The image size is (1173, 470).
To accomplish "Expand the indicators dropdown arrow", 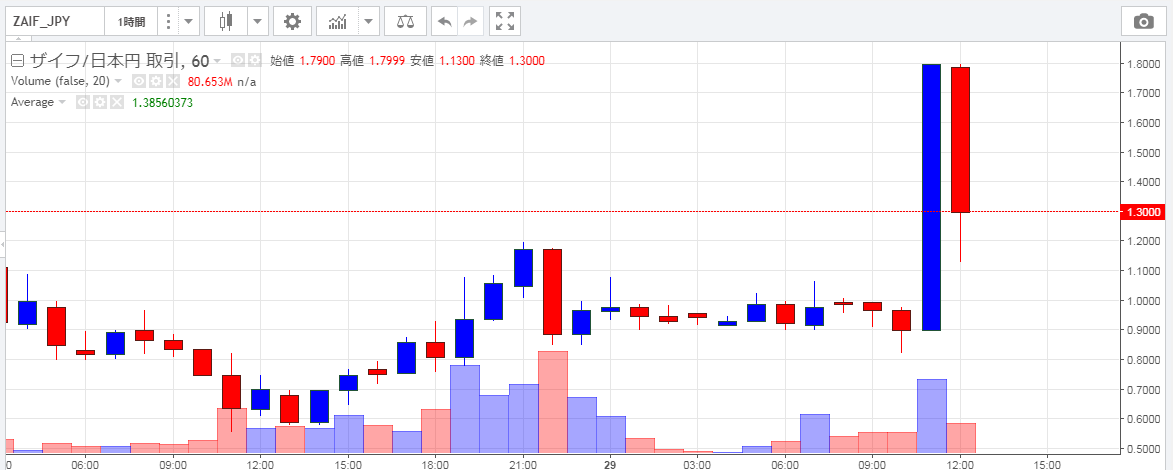I will [x=370, y=22].
